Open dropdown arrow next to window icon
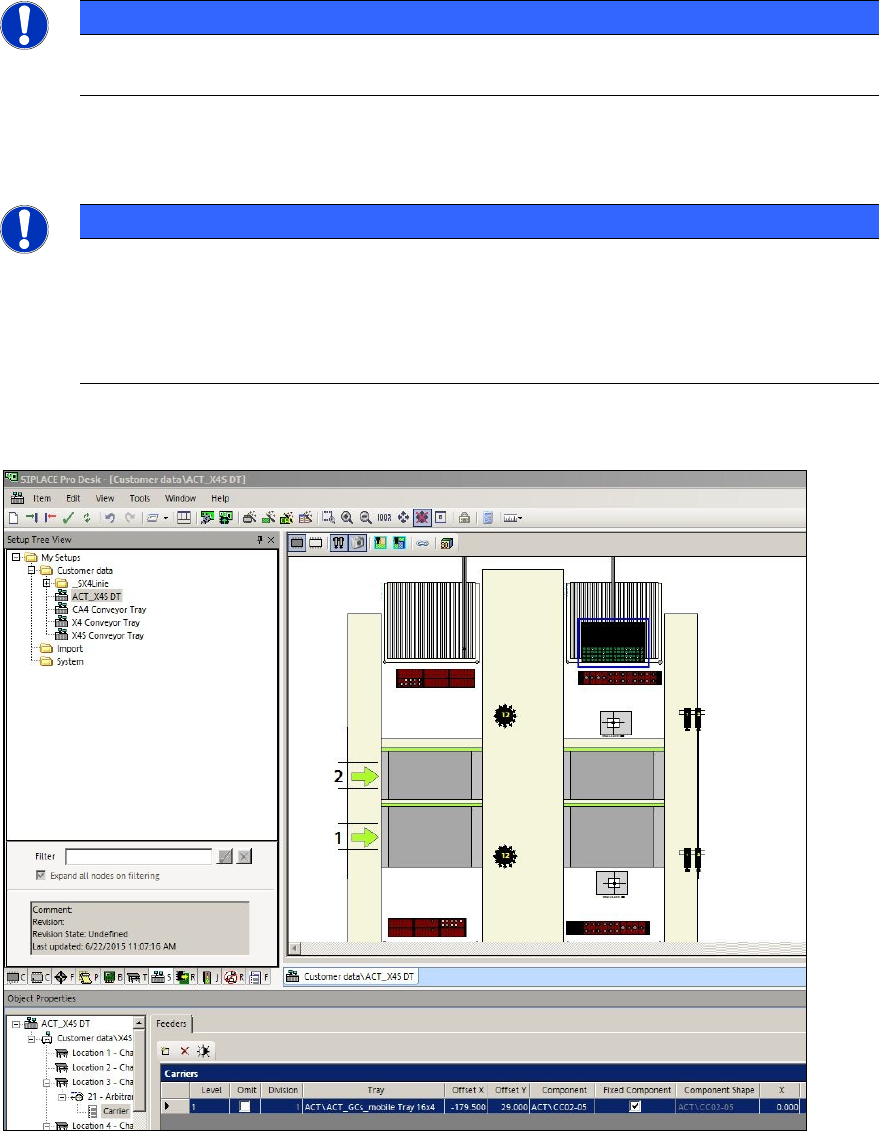879x1131 pixels. pyautogui.click(x=166, y=518)
